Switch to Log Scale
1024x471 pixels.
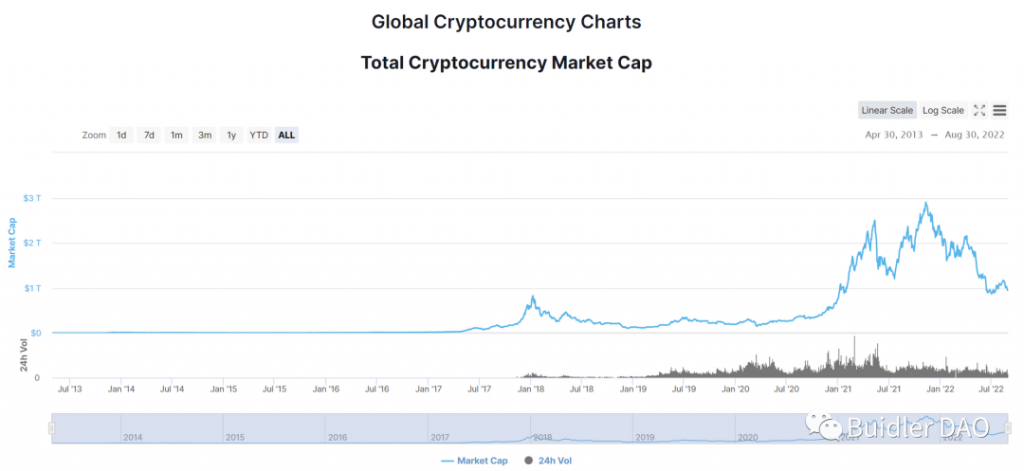point(943,110)
